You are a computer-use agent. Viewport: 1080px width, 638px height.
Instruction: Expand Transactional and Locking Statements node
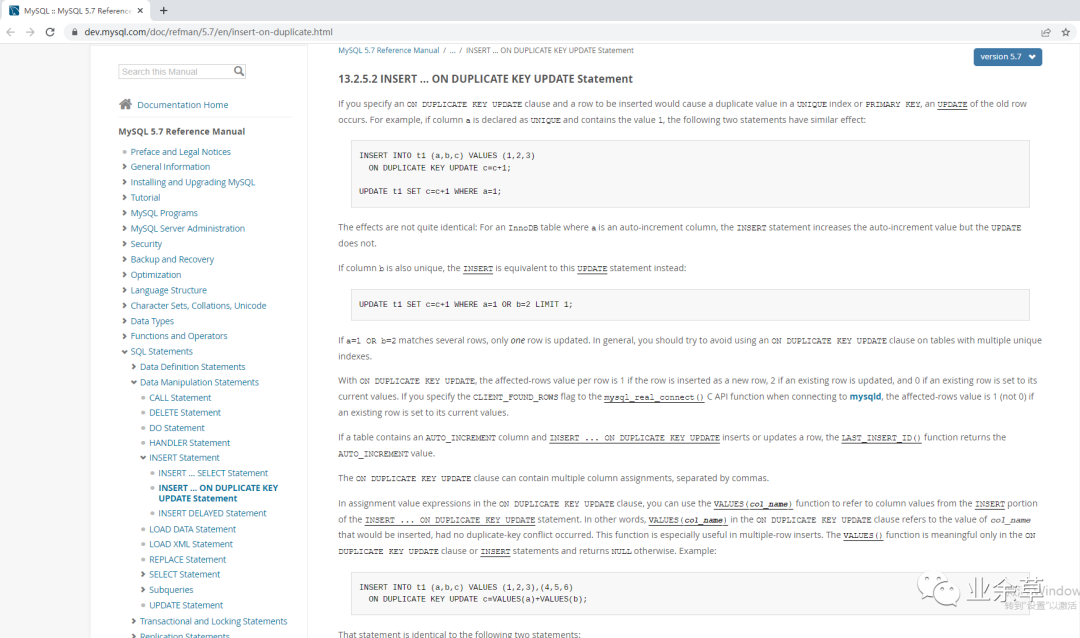134,621
